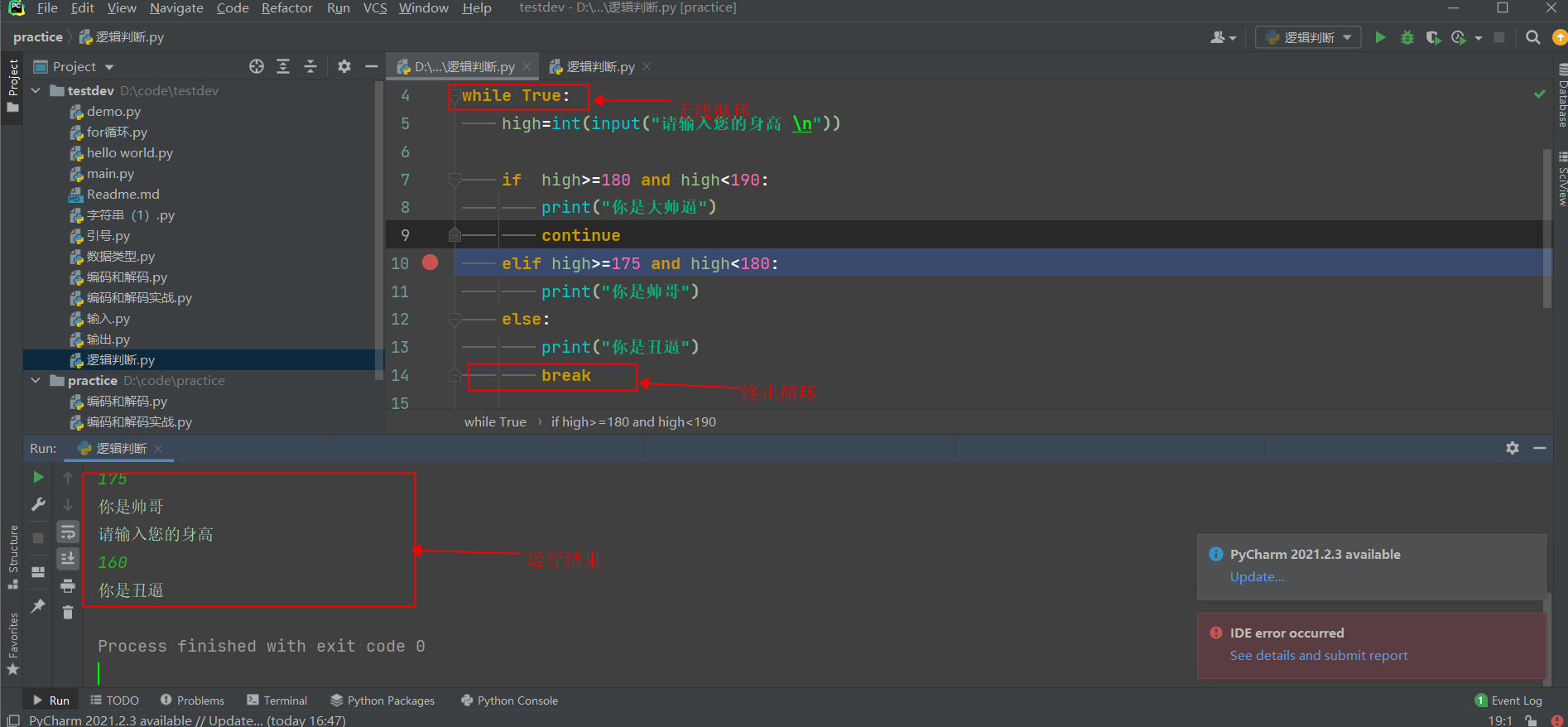Select hello world.py in project tree
This screenshot has width=1568, height=727.
click(129, 152)
